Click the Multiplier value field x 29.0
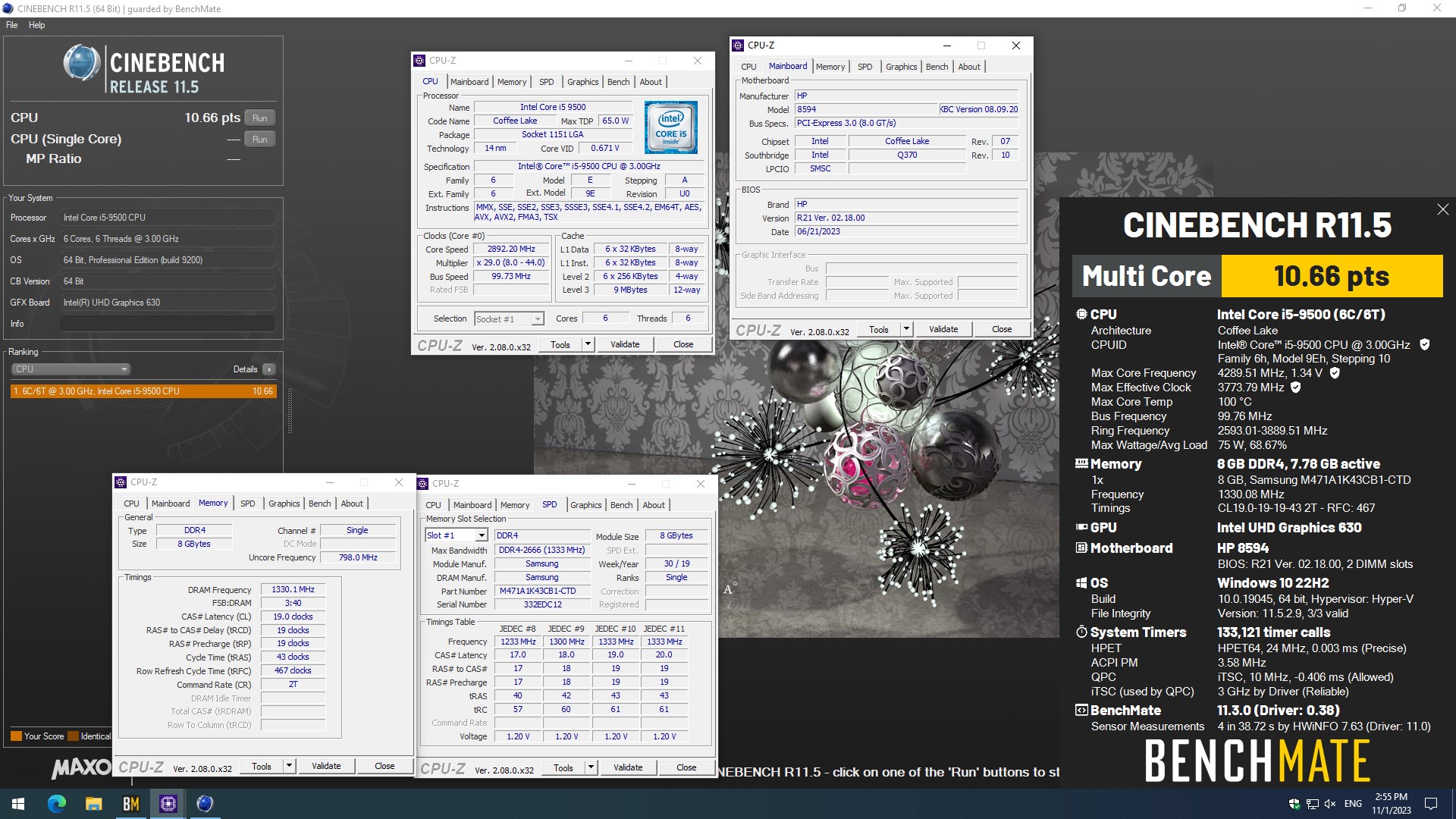The width and height of the screenshot is (1456, 819). point(510,262)
